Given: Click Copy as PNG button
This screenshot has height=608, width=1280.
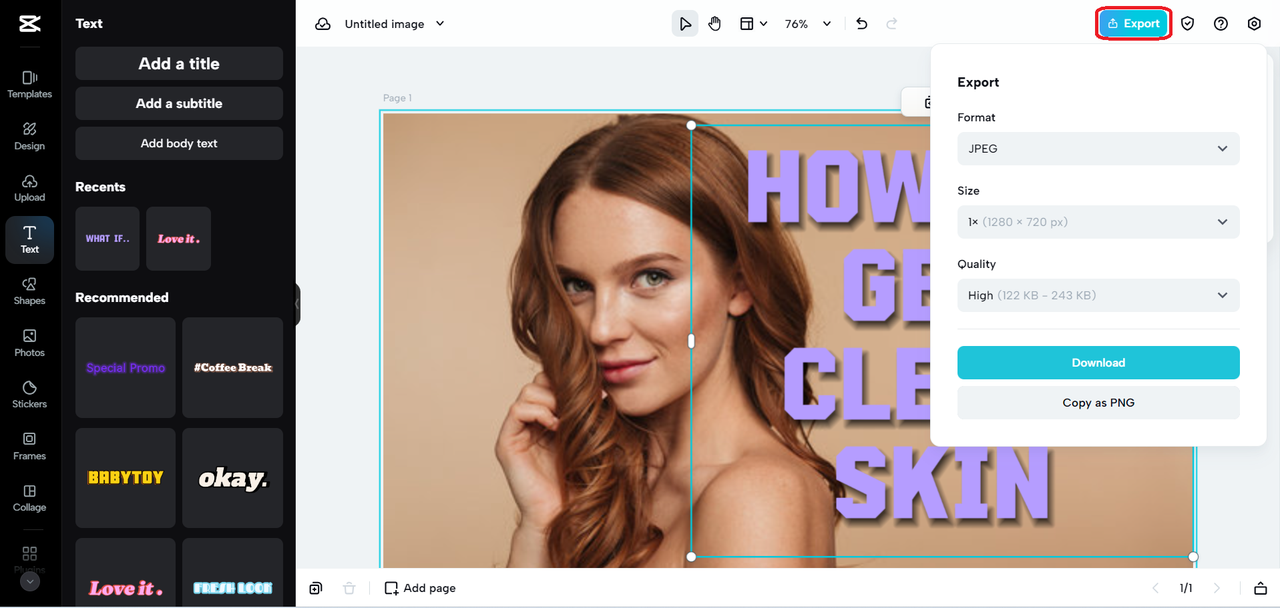Looking at the screenshot, I should [1098, 403].
